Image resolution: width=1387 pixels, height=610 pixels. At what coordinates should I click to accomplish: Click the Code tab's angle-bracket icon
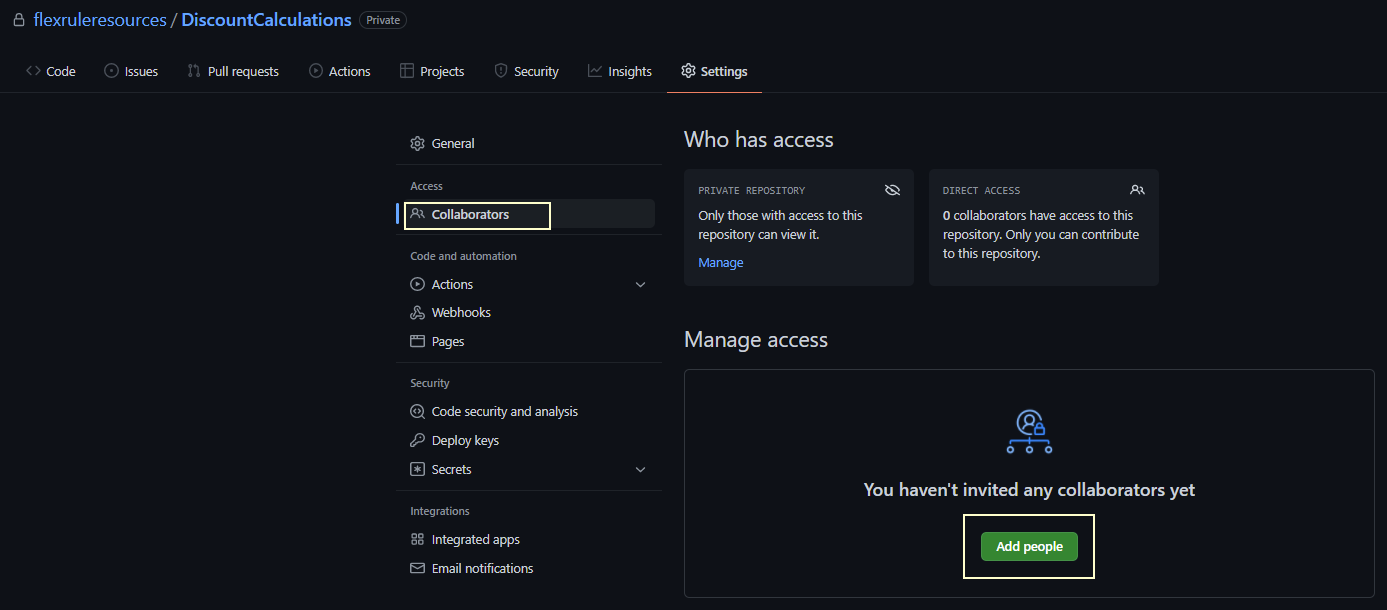pyautogui.click(x=33, y=71)
